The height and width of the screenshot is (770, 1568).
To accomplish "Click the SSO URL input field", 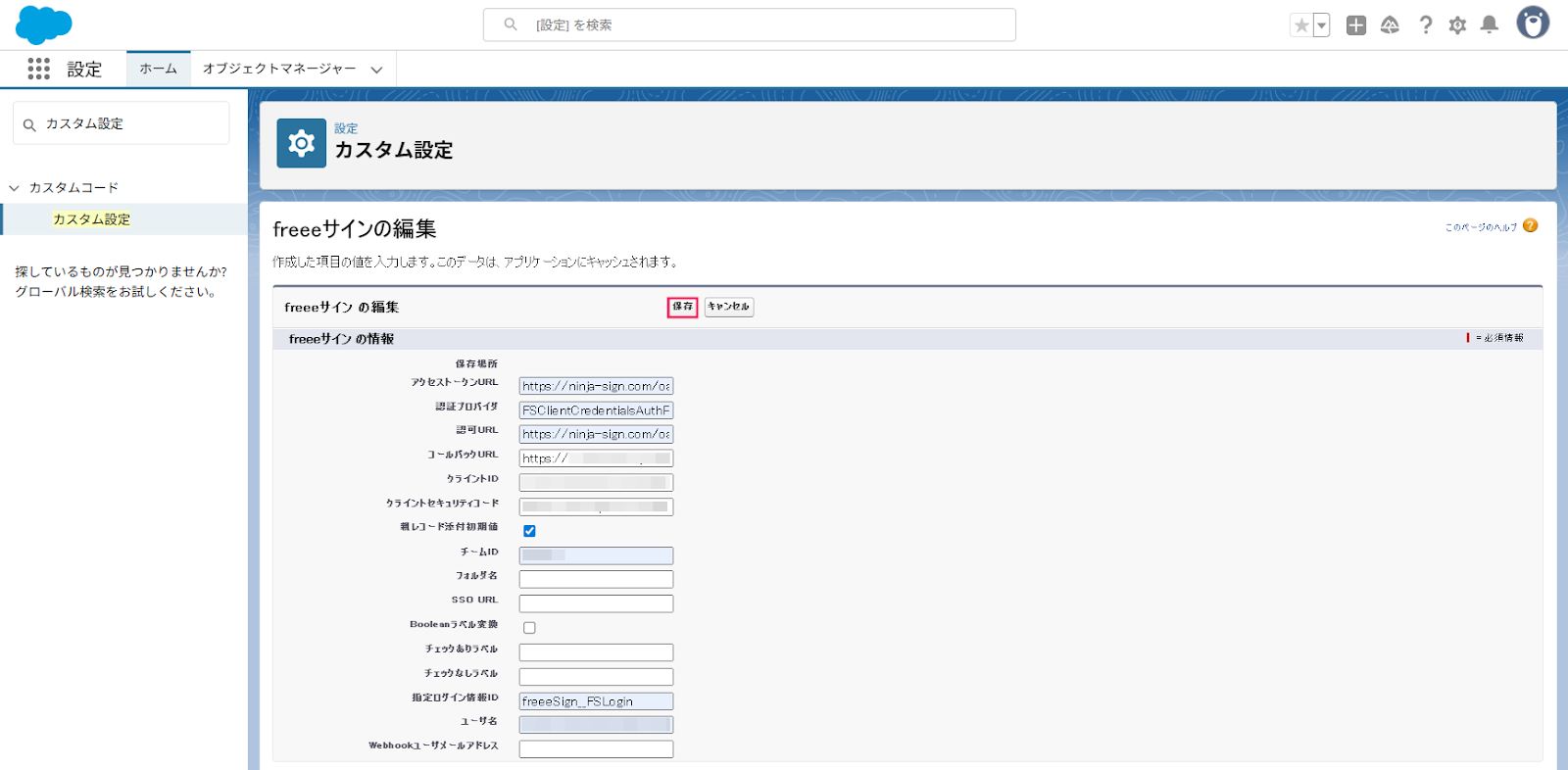I will 596,603.
